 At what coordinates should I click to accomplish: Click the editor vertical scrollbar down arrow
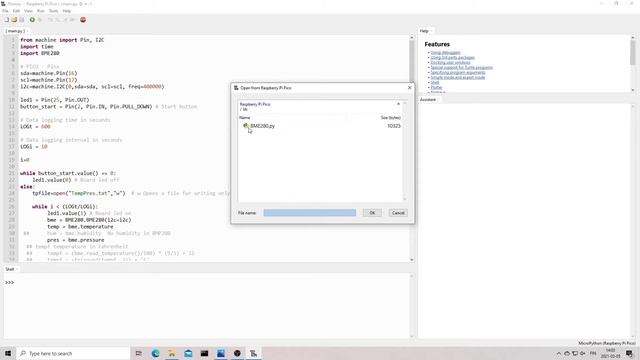coord(411,260)
